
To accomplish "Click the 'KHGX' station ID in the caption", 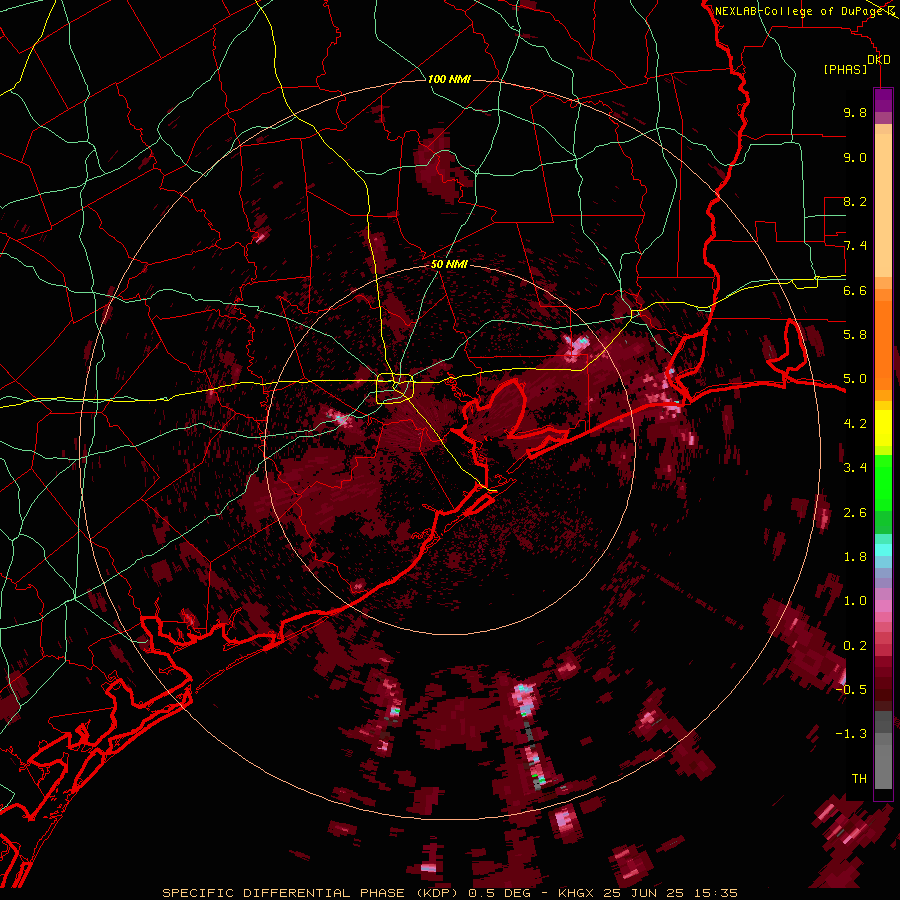I will (x=578, y=893).
